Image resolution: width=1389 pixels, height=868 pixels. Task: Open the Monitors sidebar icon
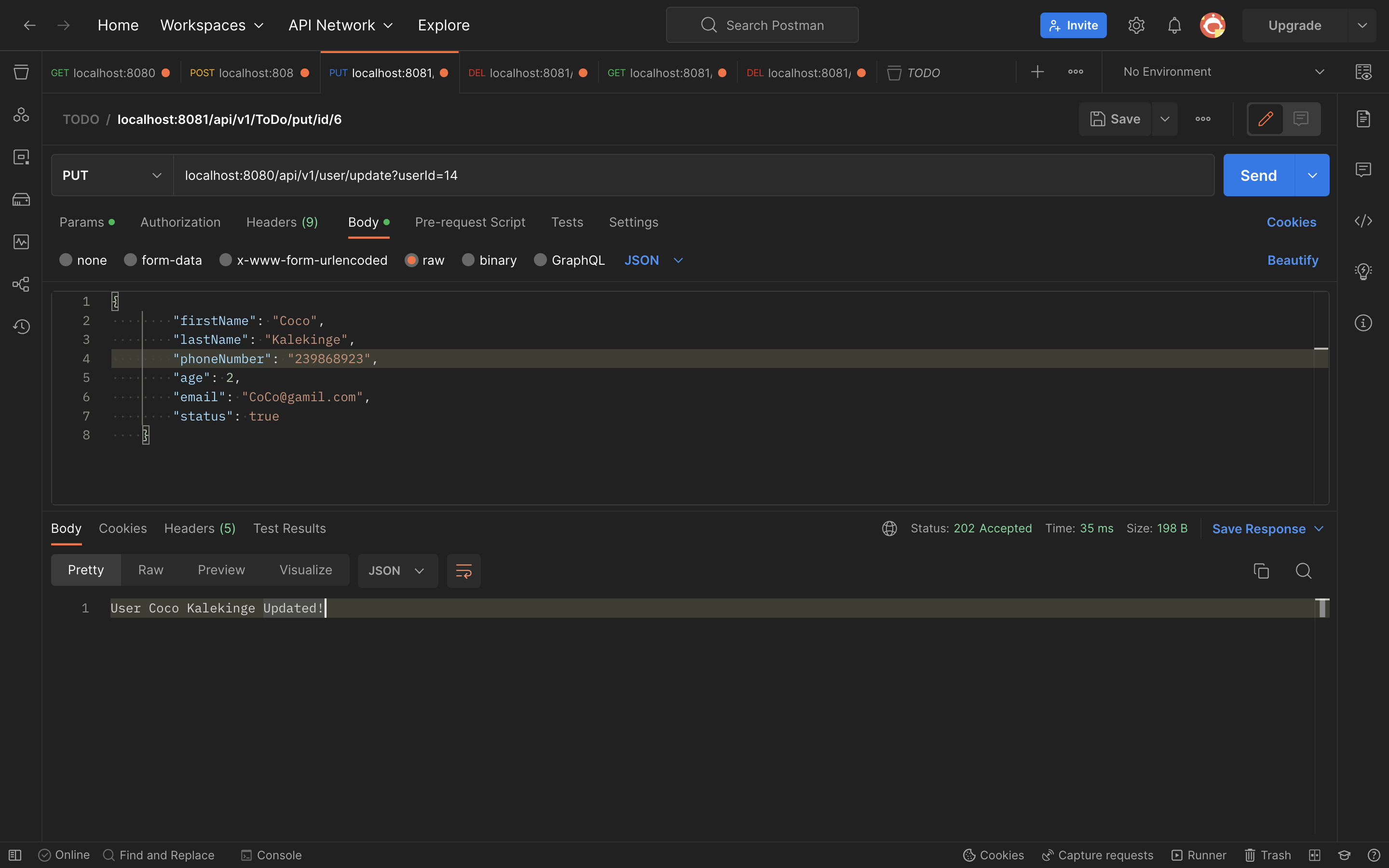21,242
